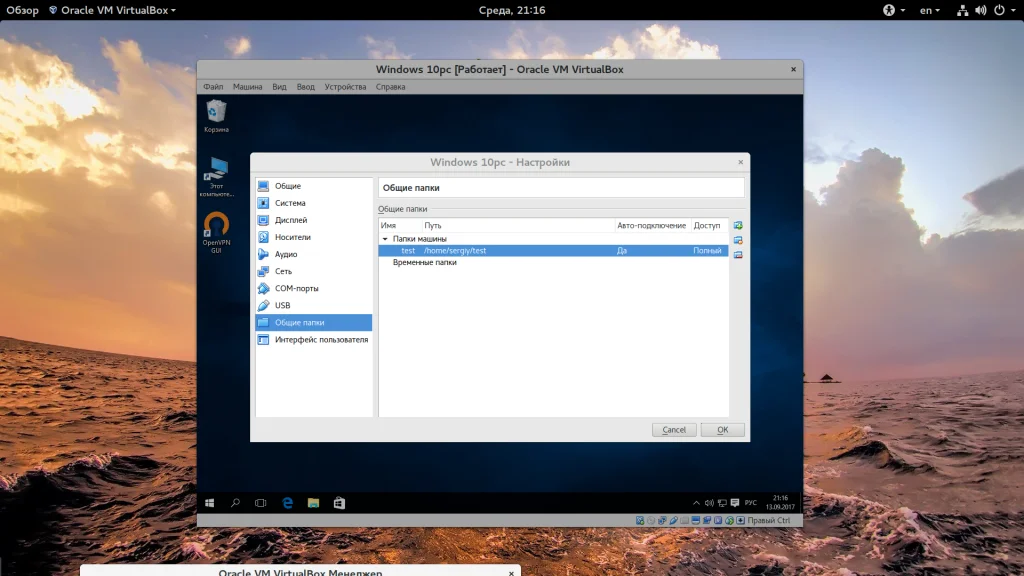Open the Сеть network settings
The height and width of the screenshot is (576, 1024).
283,271
